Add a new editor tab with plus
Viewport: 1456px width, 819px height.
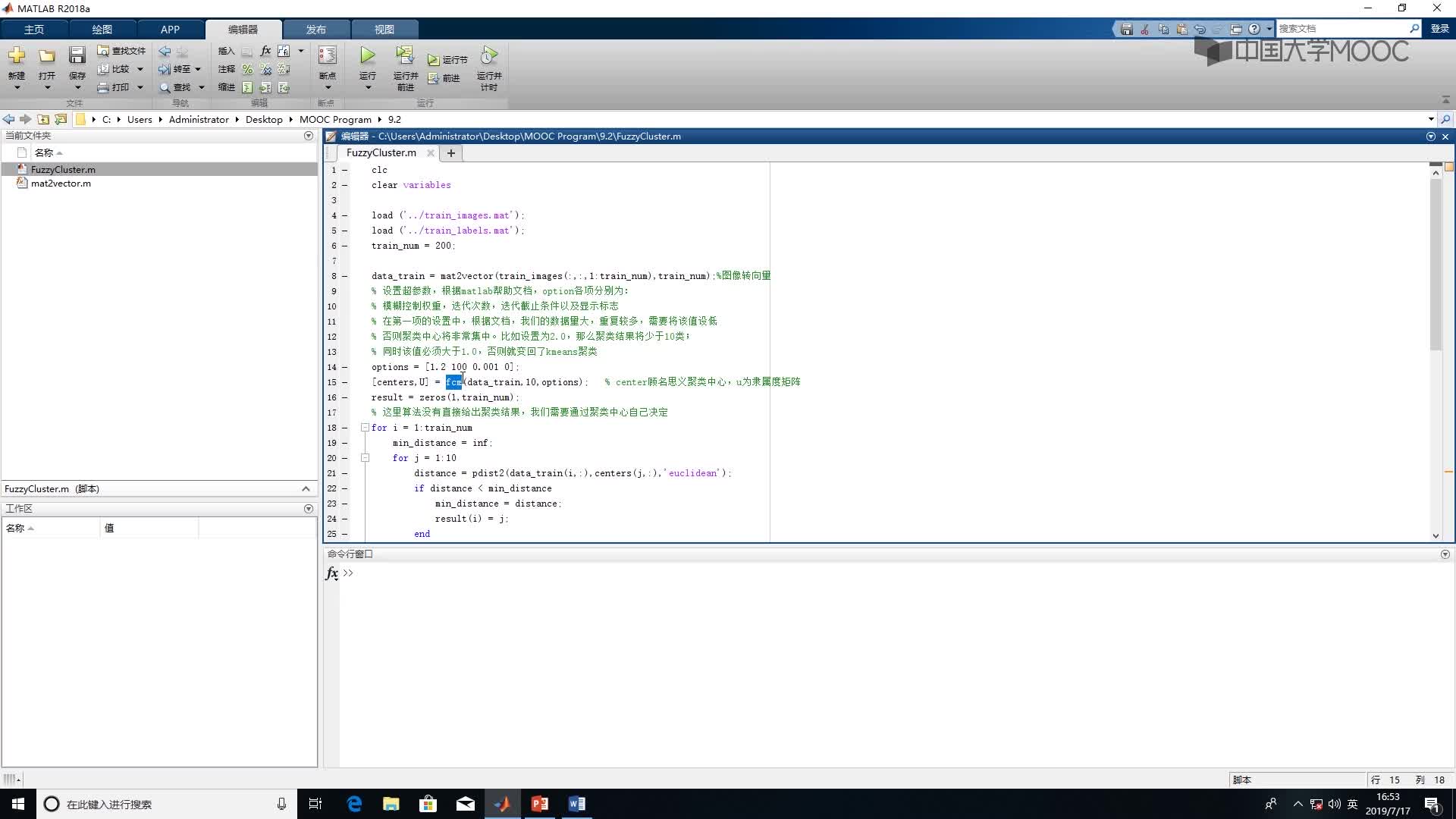tap(451, 152)
